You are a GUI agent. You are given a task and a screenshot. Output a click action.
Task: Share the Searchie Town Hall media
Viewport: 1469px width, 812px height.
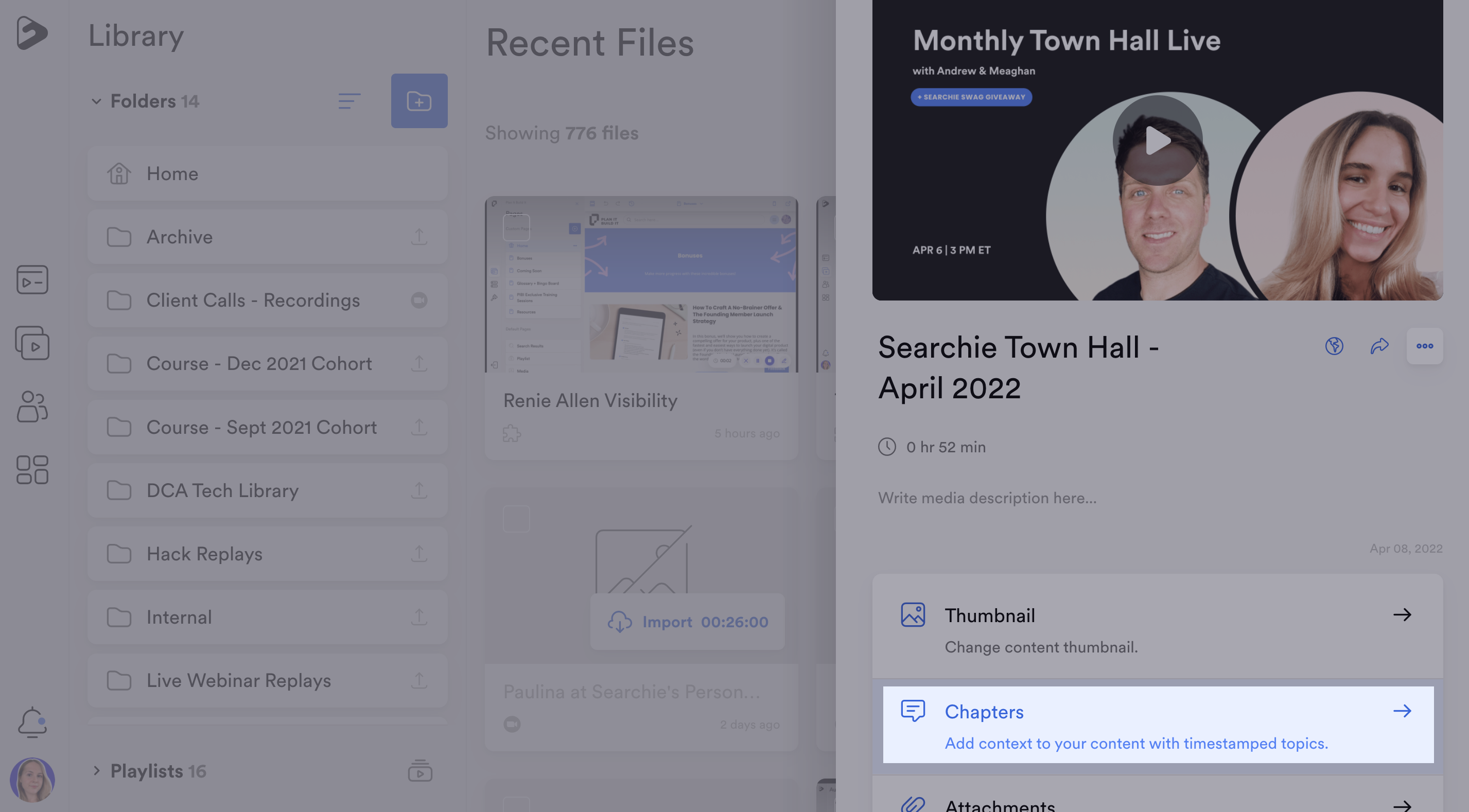click(x=1379, y=346)
